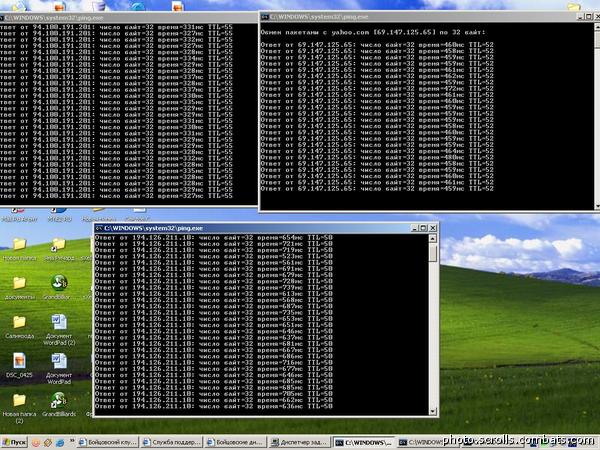Maximize the bottom ping.exe window
This screenshot has height=450, width=600.
(x=423, y=228)
